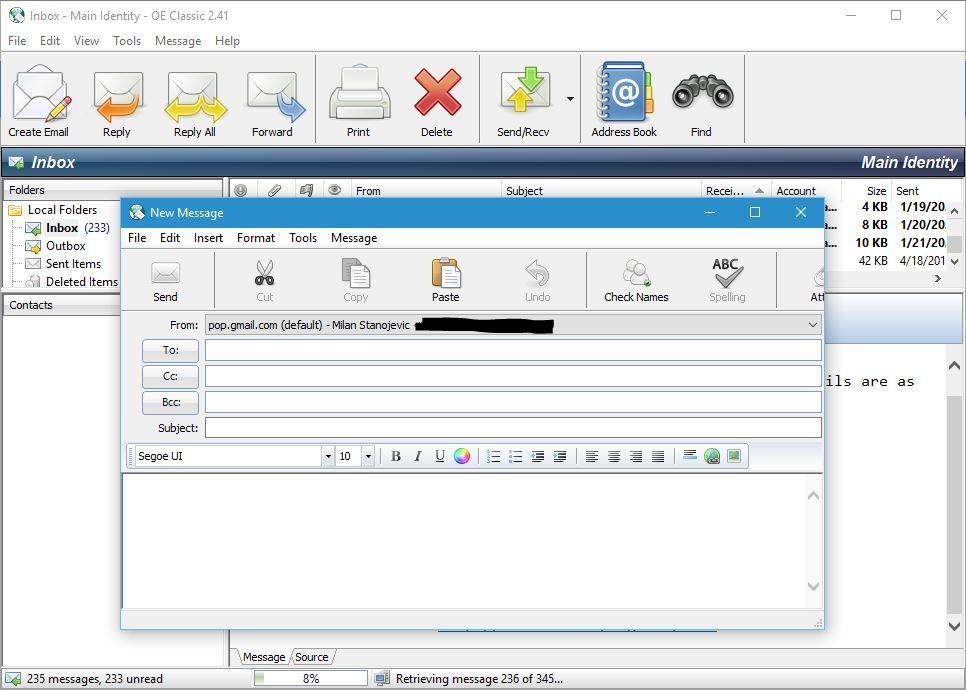
Task: Click the Send/Recv icon
Action: point(524,91)
